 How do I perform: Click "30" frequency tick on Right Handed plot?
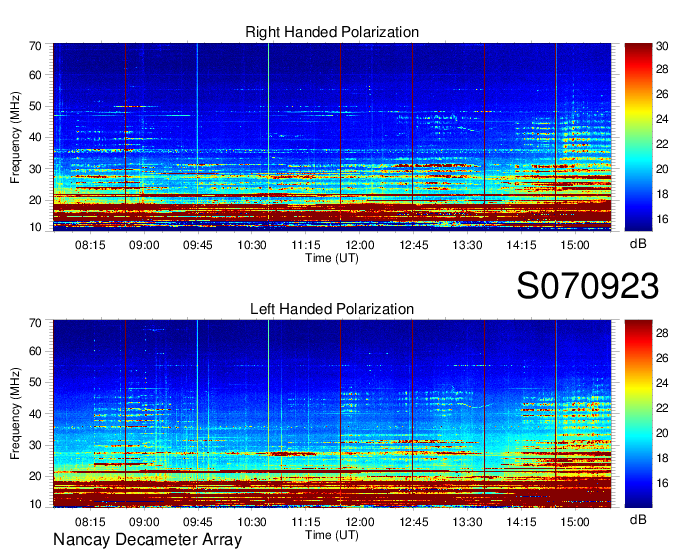point(35,169)
